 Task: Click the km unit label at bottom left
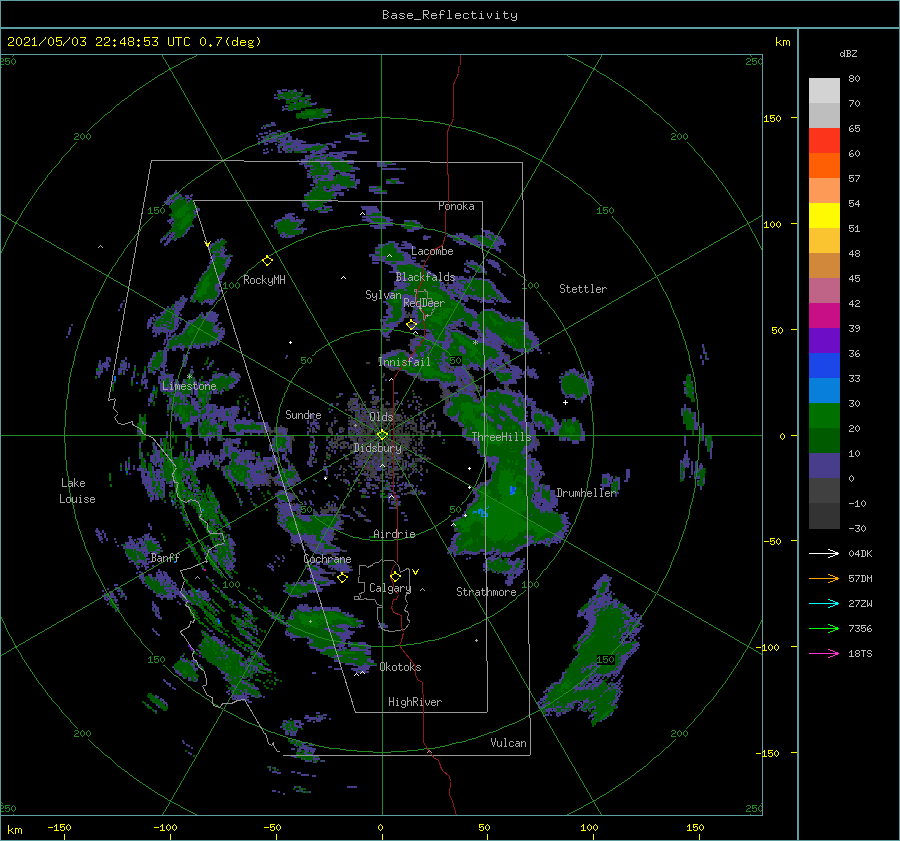tap(14, 830)
